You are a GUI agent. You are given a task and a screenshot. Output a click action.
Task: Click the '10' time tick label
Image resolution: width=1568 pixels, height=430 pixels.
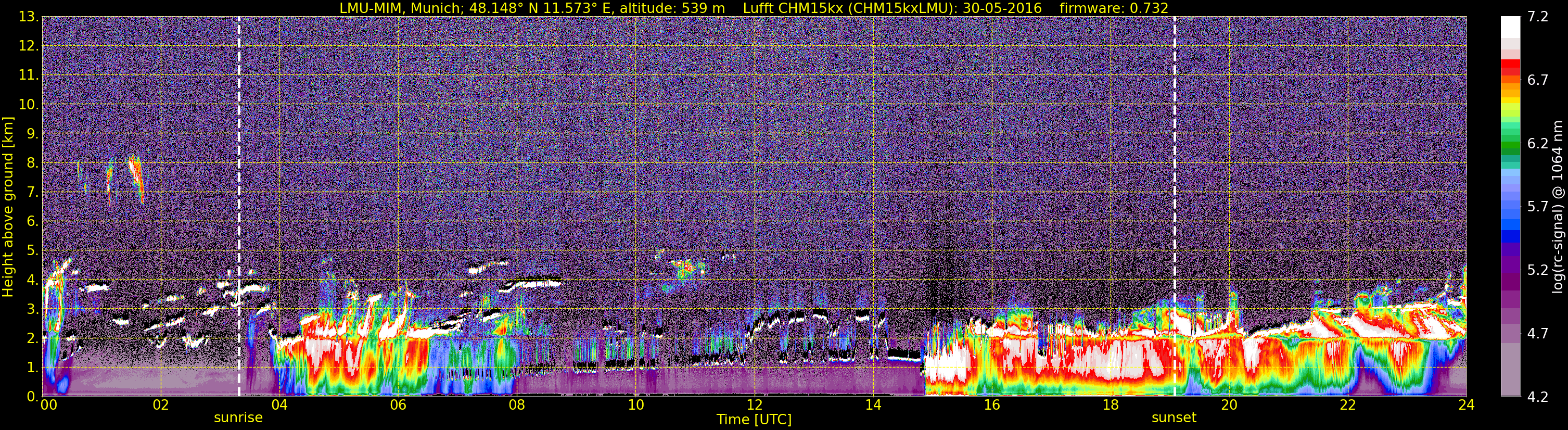pos(635,404)
